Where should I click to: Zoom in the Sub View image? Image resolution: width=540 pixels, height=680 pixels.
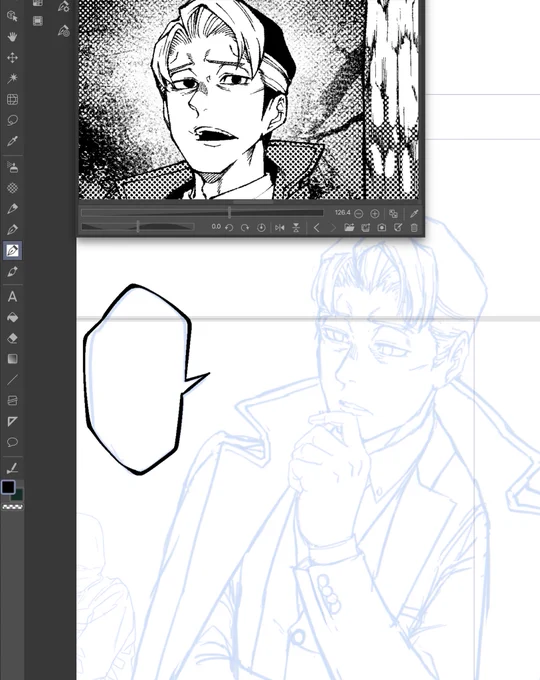pyautogui.click(x=374, y=213)
